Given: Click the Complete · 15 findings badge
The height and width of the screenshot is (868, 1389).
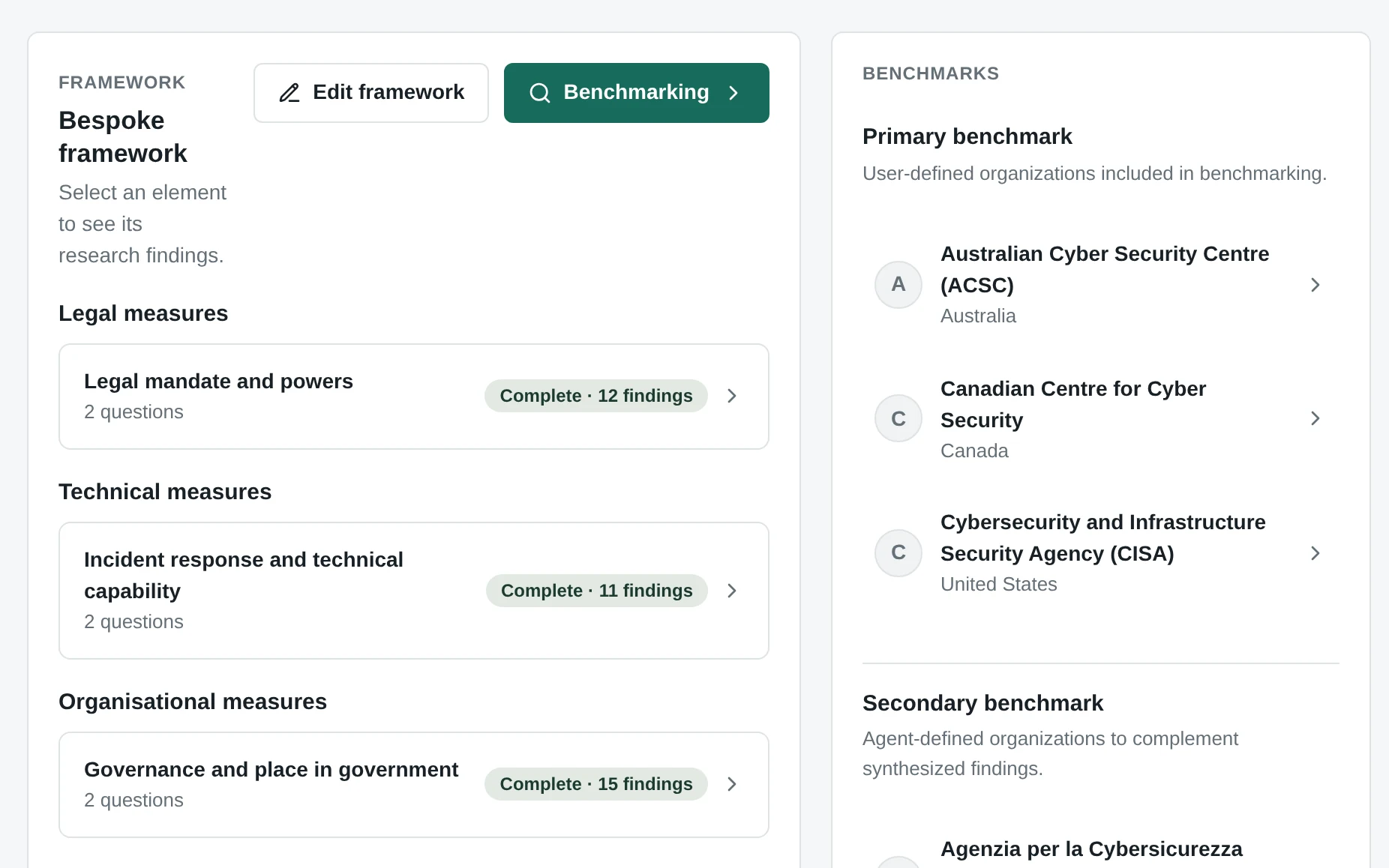Looking at the screenshot, I should [596, 784].
